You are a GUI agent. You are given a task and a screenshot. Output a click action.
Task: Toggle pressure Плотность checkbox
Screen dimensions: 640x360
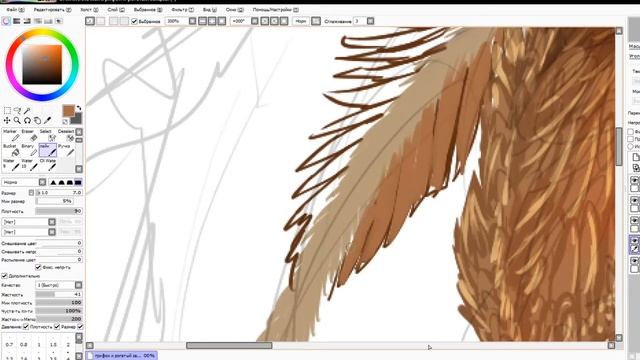click(x=26, y=327)
